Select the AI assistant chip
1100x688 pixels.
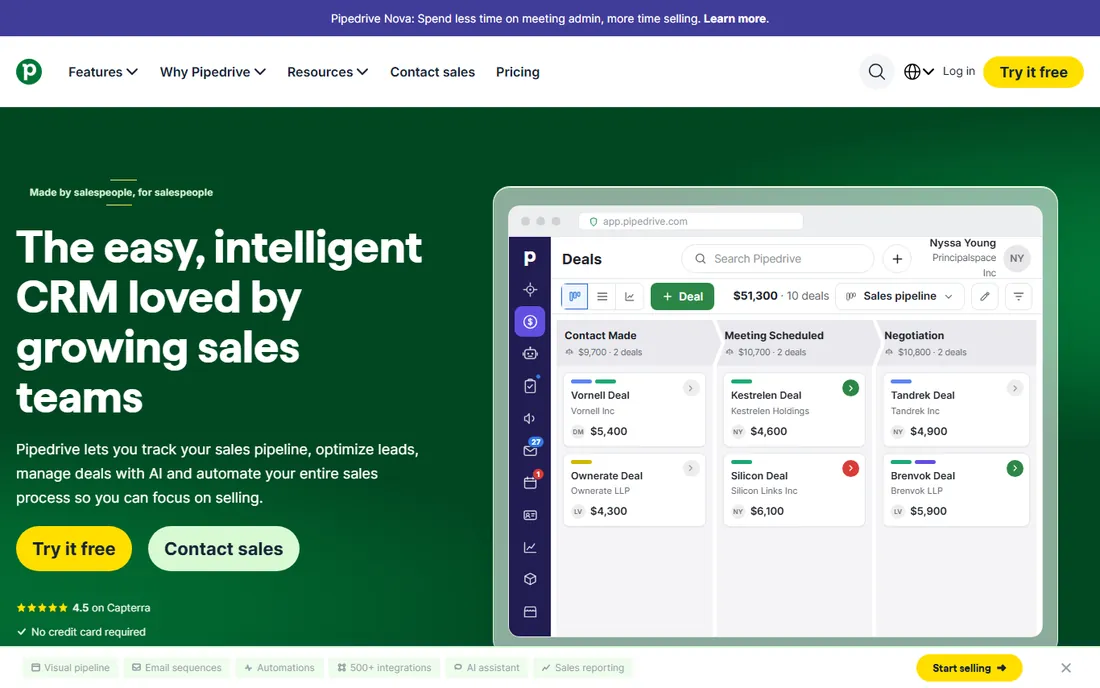click(x=487, y=668)
